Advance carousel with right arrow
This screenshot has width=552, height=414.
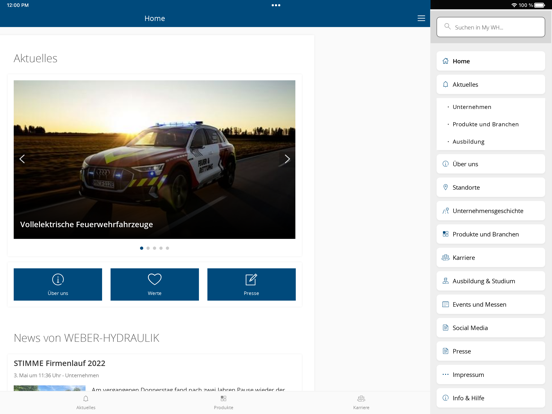tap(287, 159)
